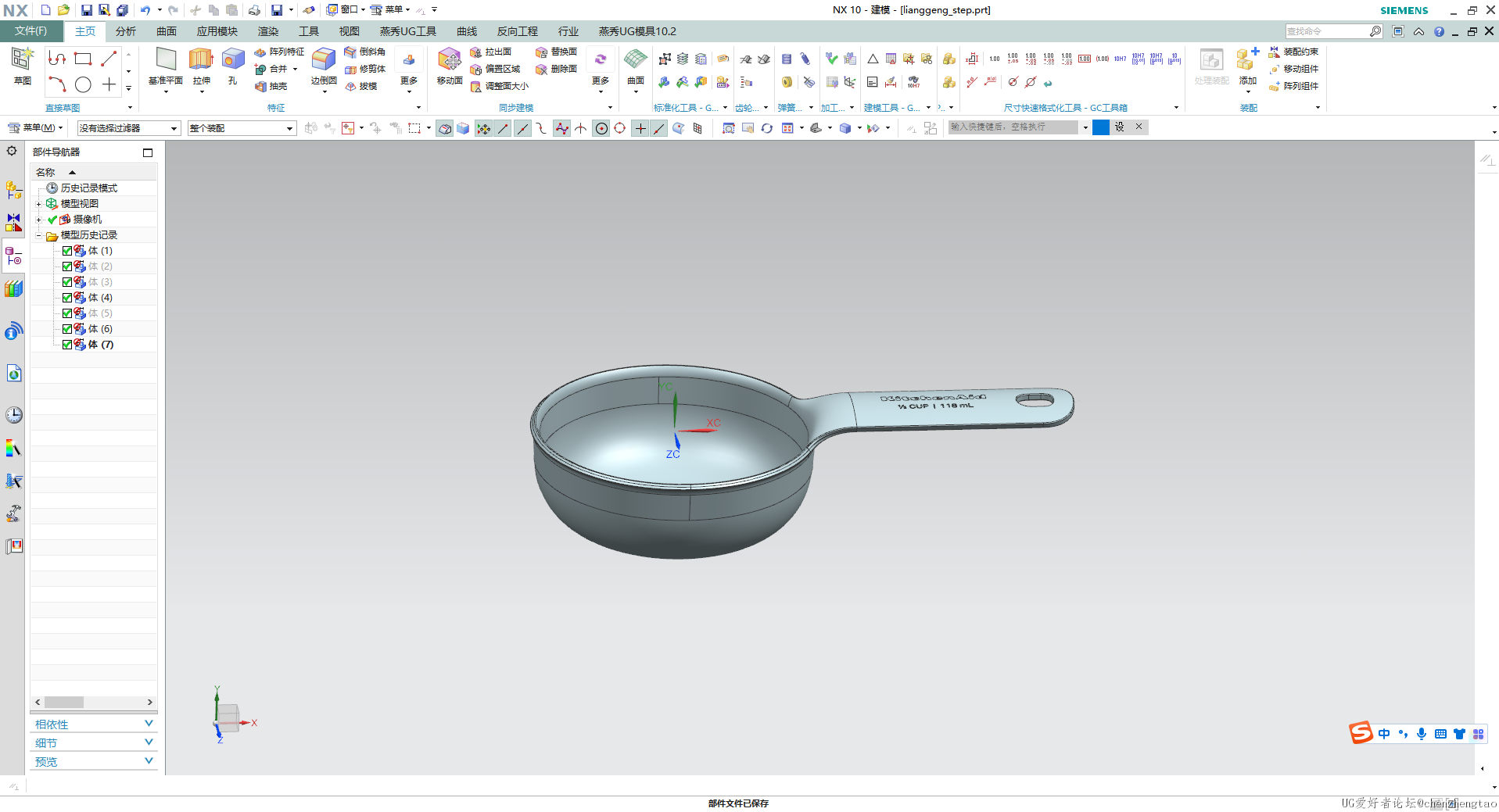Click the blue color swatch beside shortcut input
Screen dimensions: 1499x812
(x=1101, y=127)
